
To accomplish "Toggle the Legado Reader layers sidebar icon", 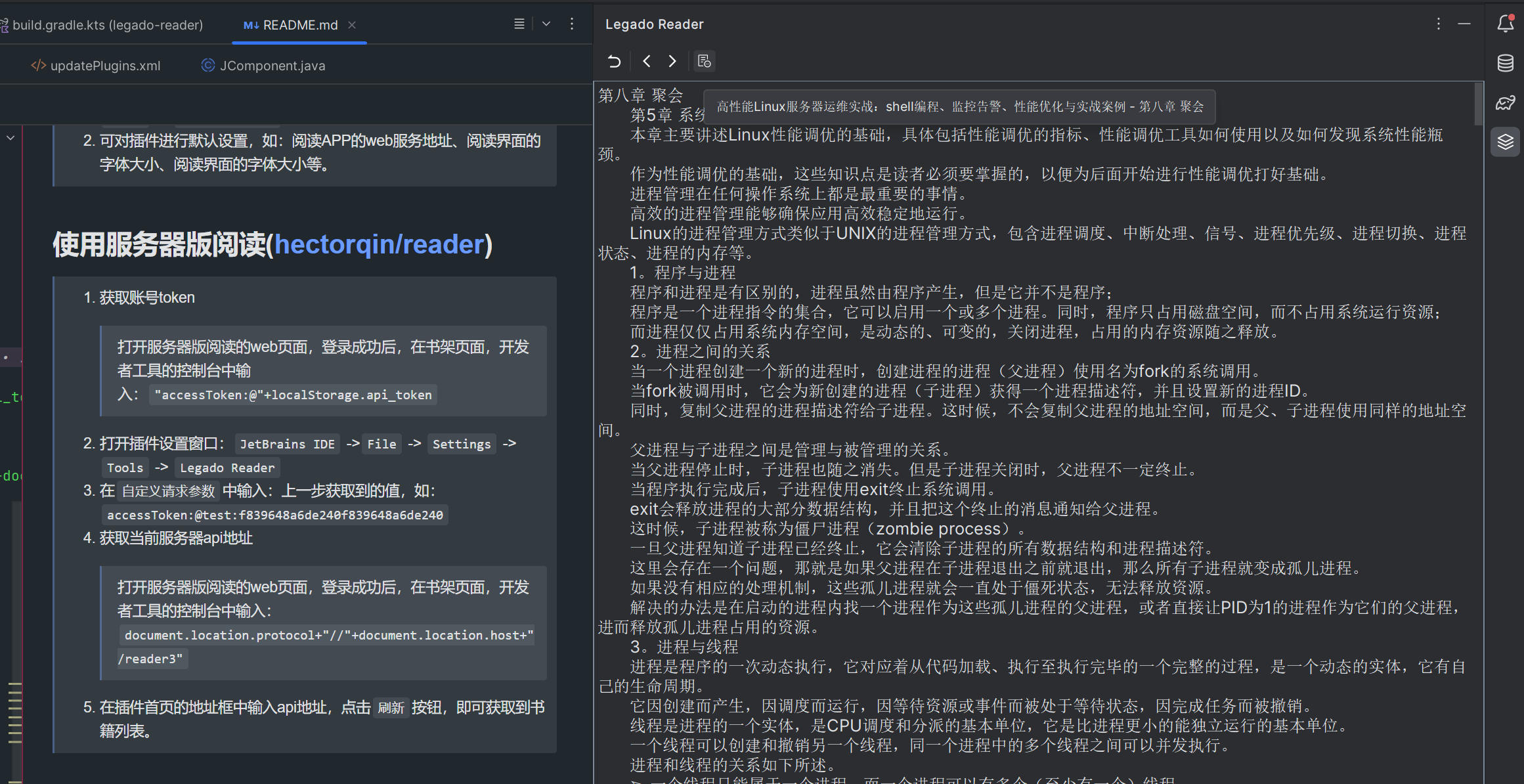I will 1506,142.
